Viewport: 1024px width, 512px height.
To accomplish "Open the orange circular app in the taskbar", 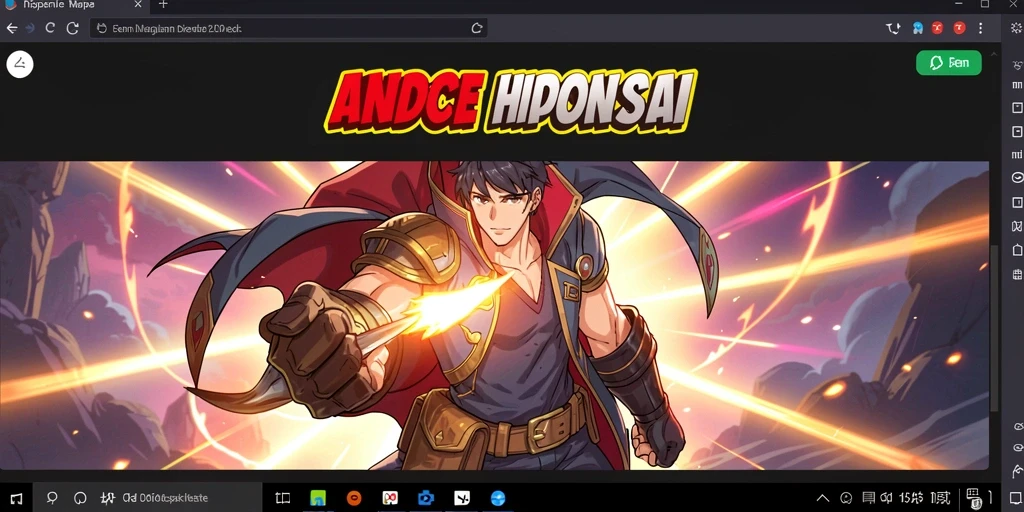I will pyautogui.click(x=353, y=498).
